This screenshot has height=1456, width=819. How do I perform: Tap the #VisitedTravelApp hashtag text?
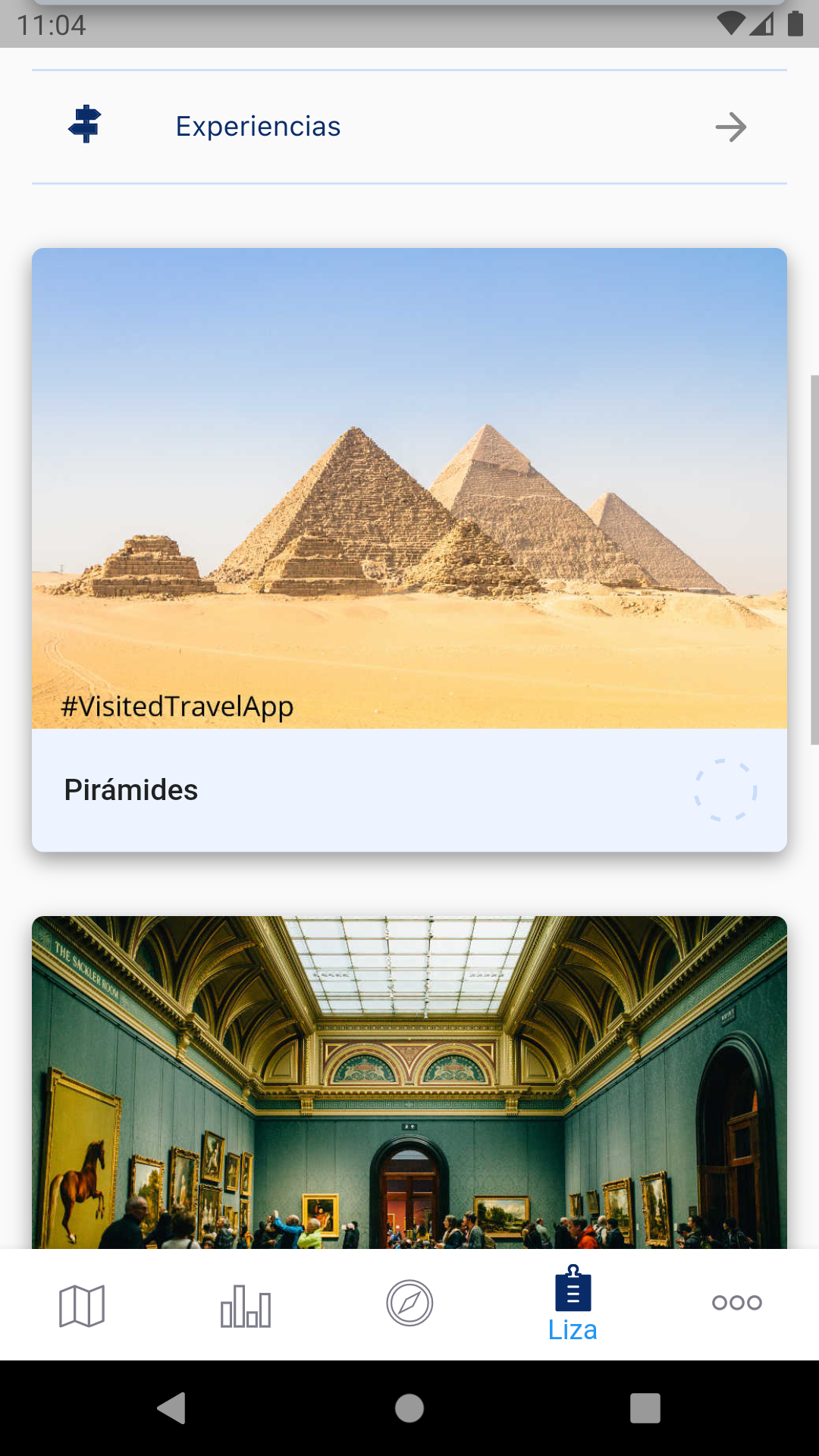(x=177, y=707)
